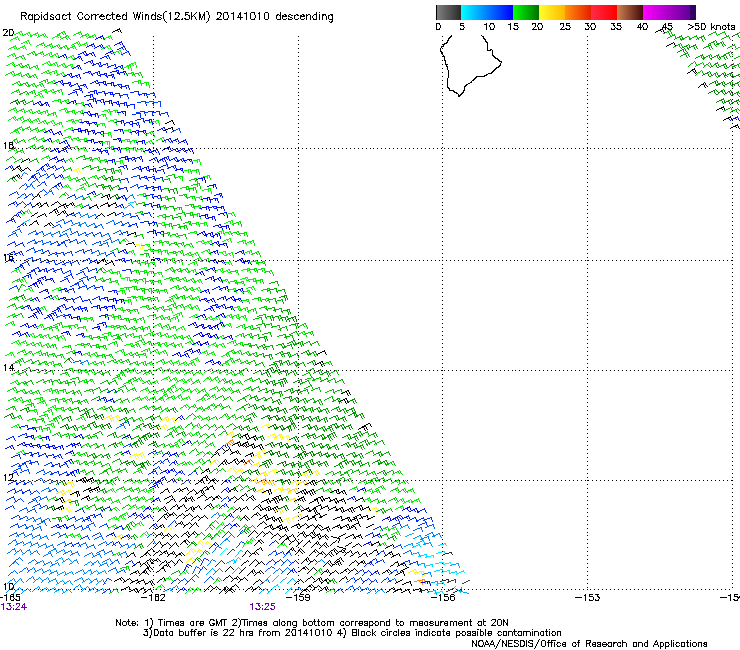Click the '14' latitude axis label
740x650 pixels.
tap(8, 367)
